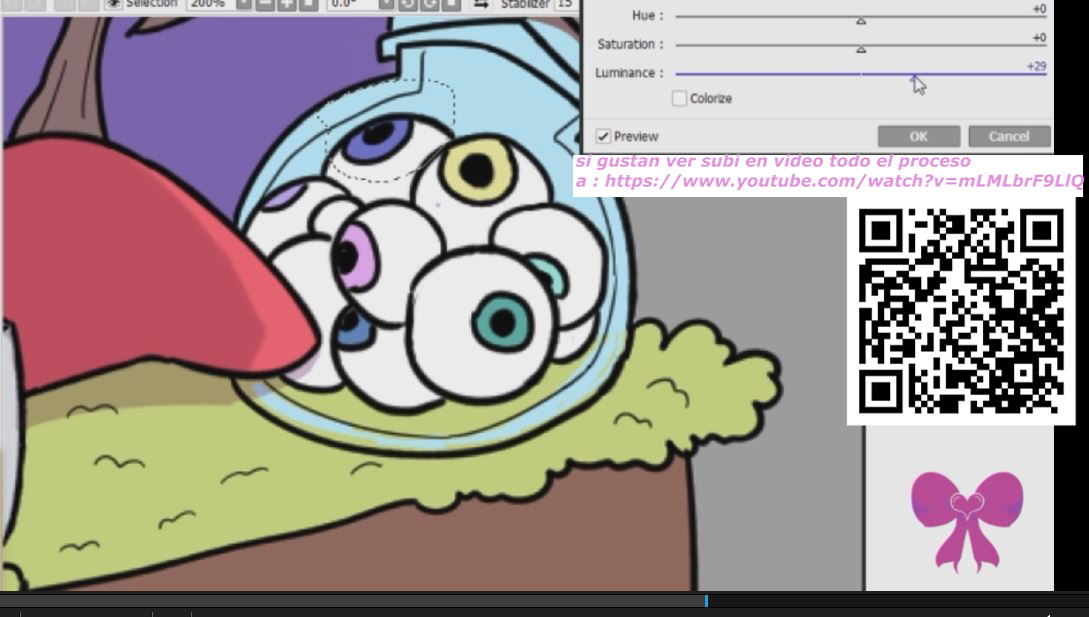Open the YouTube process video link
The image size is (1089, 617).
(x=843, y=181)
